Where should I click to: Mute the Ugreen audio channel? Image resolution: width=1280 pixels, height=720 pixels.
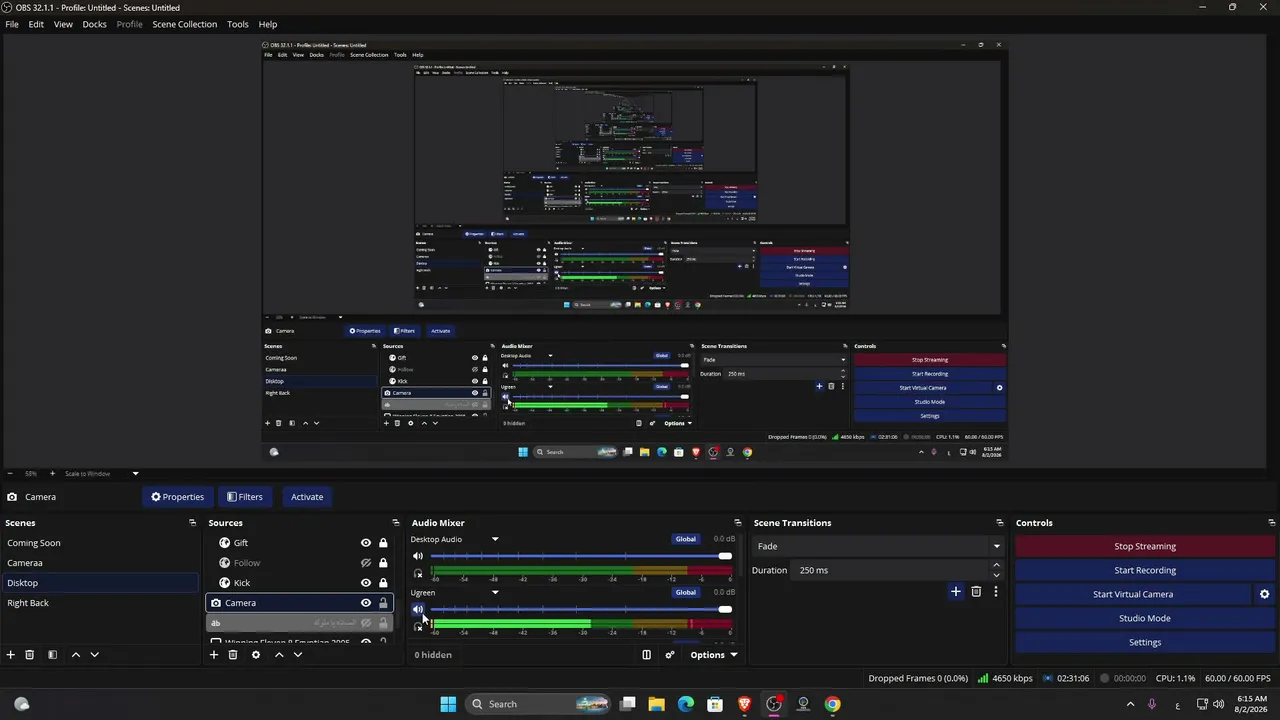418,609
